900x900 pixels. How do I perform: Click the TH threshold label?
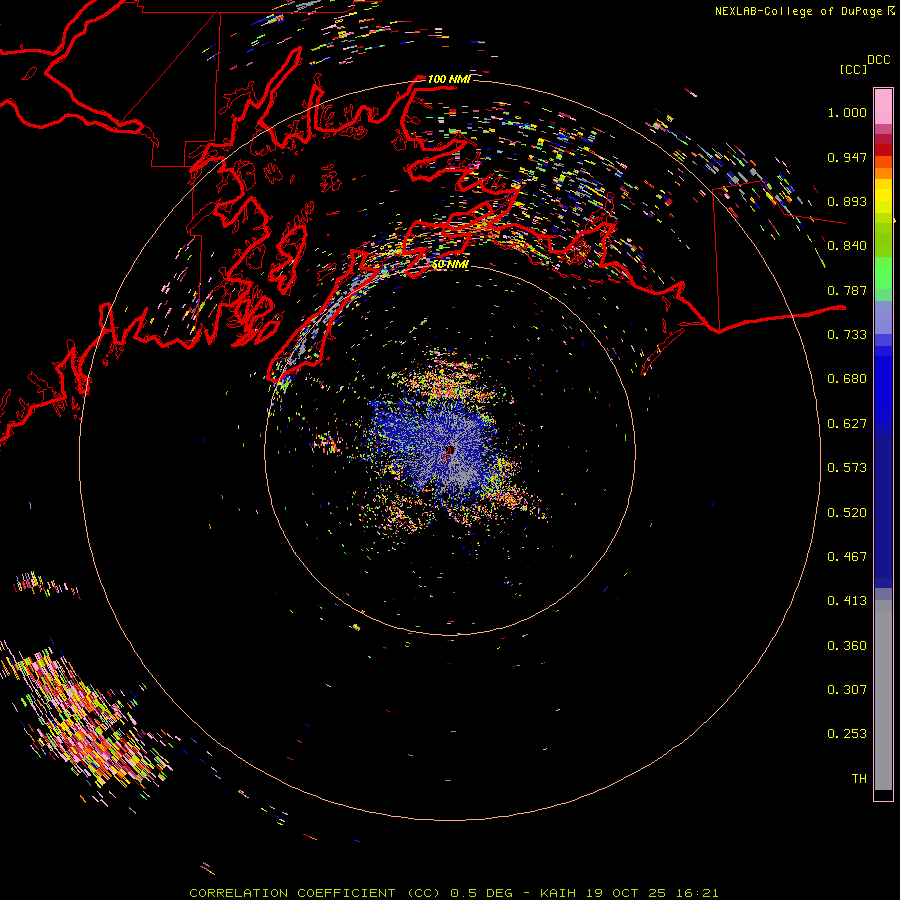[x=859, y=779]
